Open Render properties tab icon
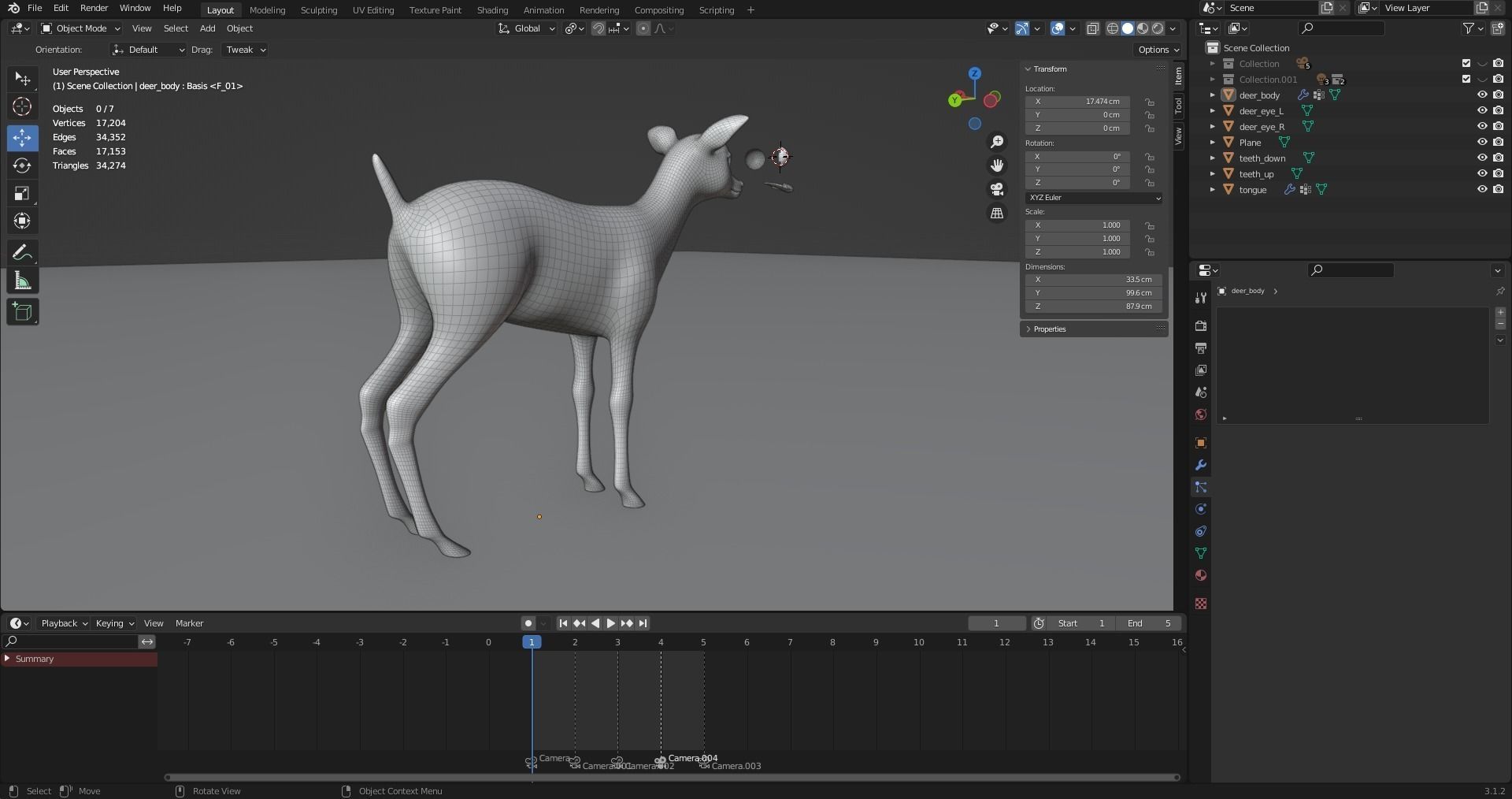 coord(1201,325)
